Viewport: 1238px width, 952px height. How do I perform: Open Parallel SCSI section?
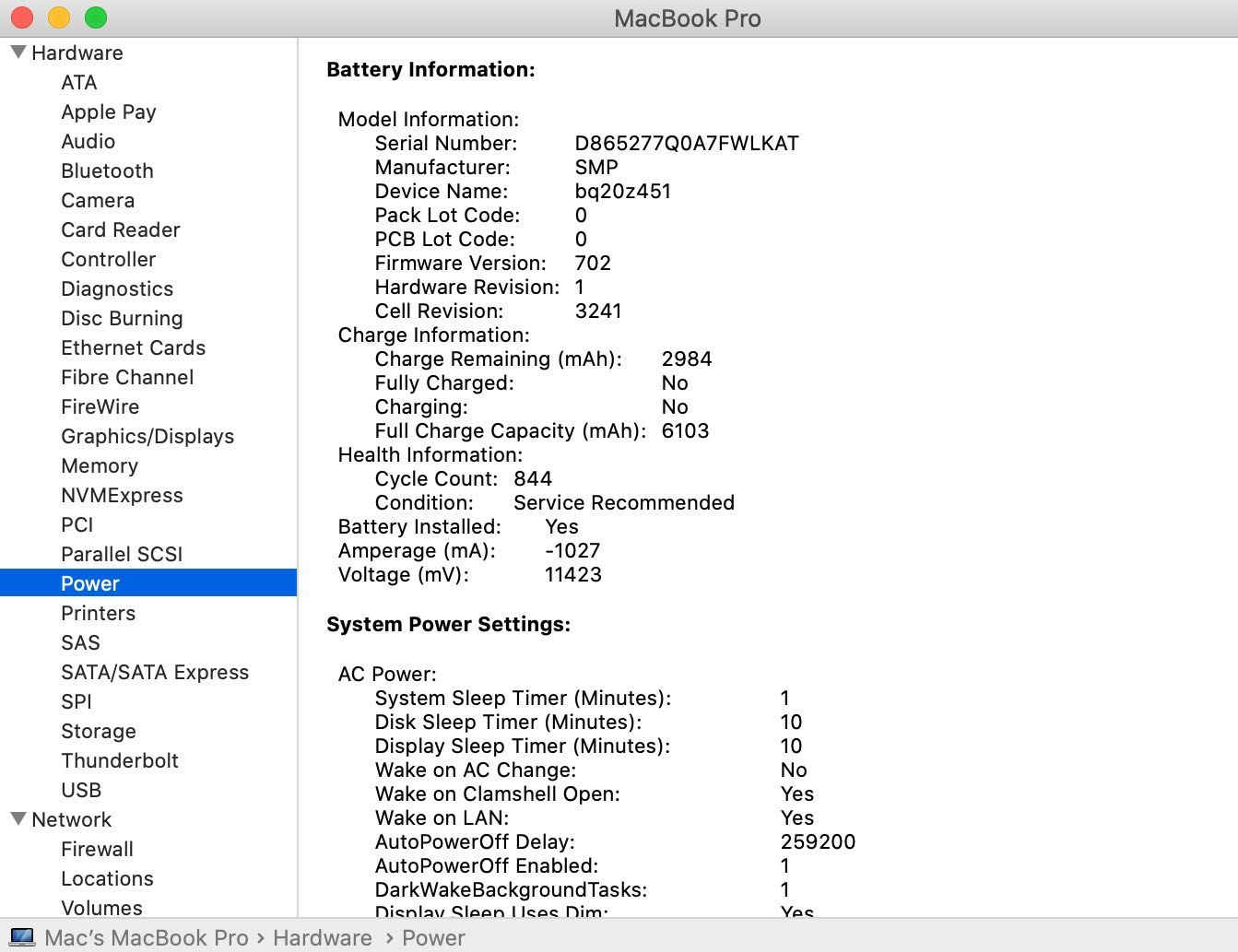point(122,554)
